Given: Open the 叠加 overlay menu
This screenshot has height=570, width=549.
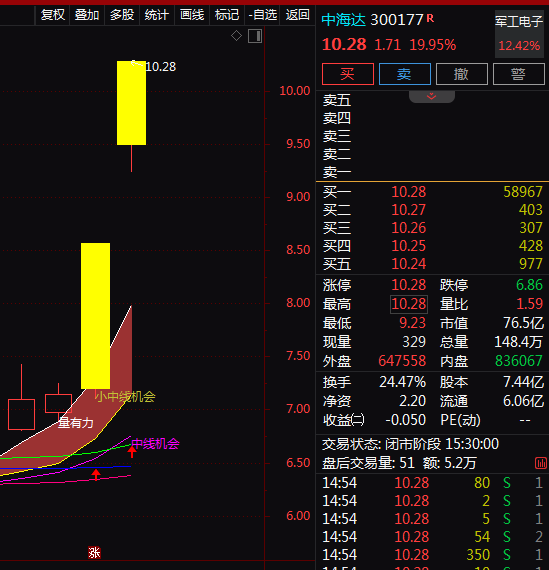Looking at the screenshot, I should [87, 15].
